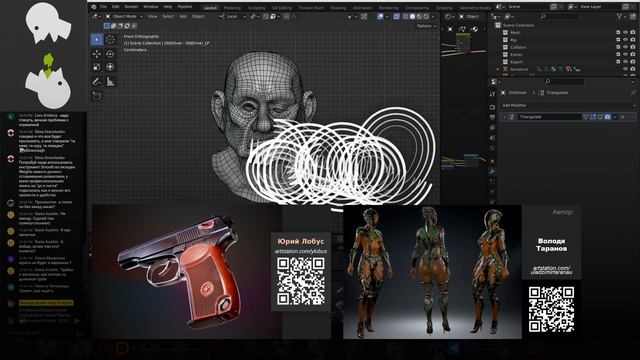The height and width of the screenshot is (360, 640).
Task: Open the viewport Add menu
Action: 183,17
